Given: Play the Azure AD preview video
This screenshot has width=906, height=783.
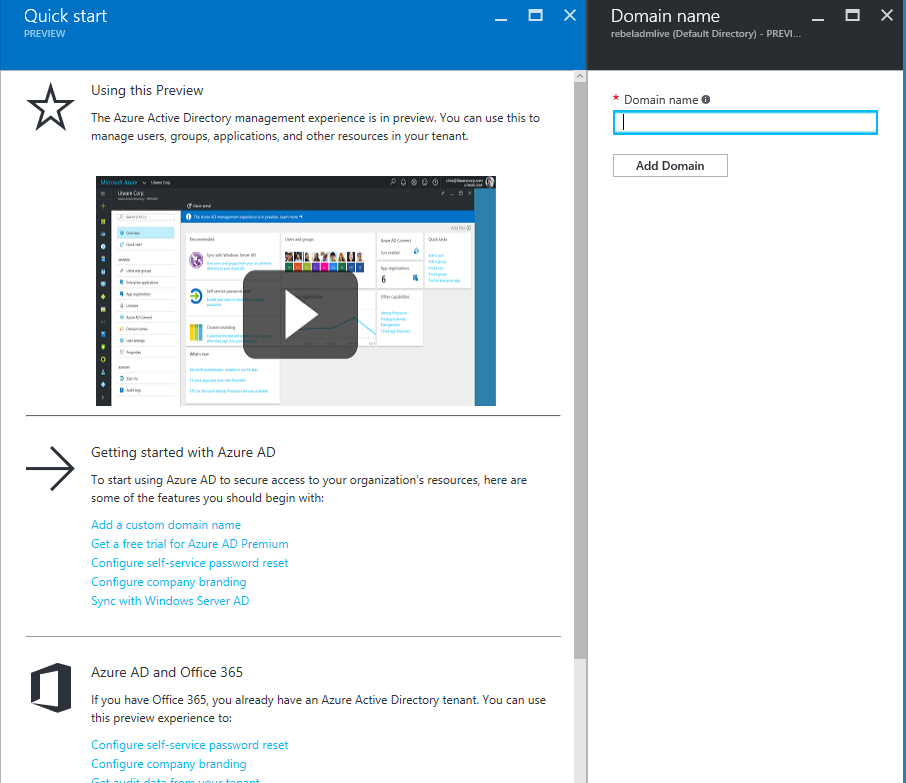Looking at the screenshot, I should (x=300, y=315).
